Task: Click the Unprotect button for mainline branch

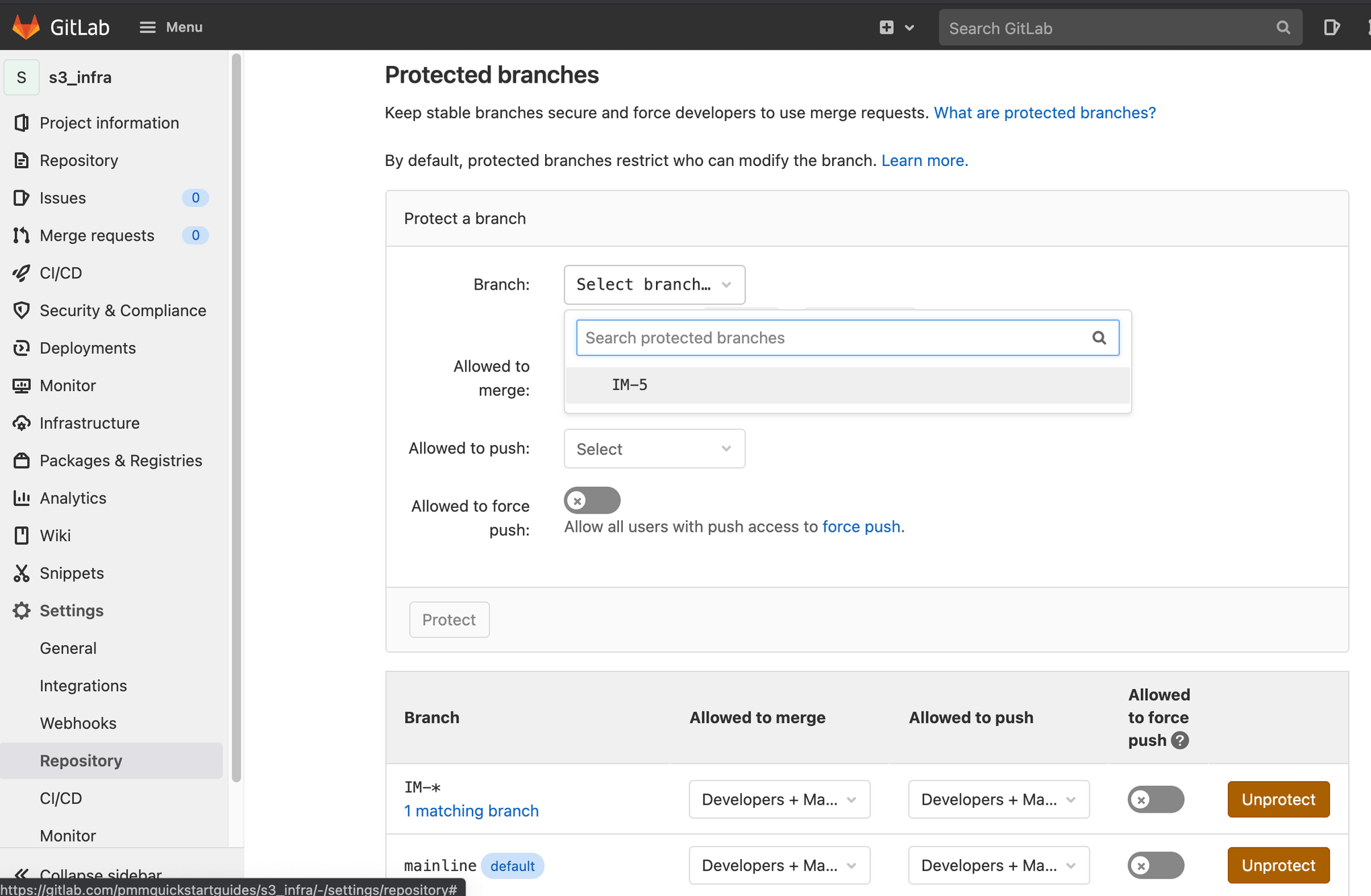Action: [1278, 864]
